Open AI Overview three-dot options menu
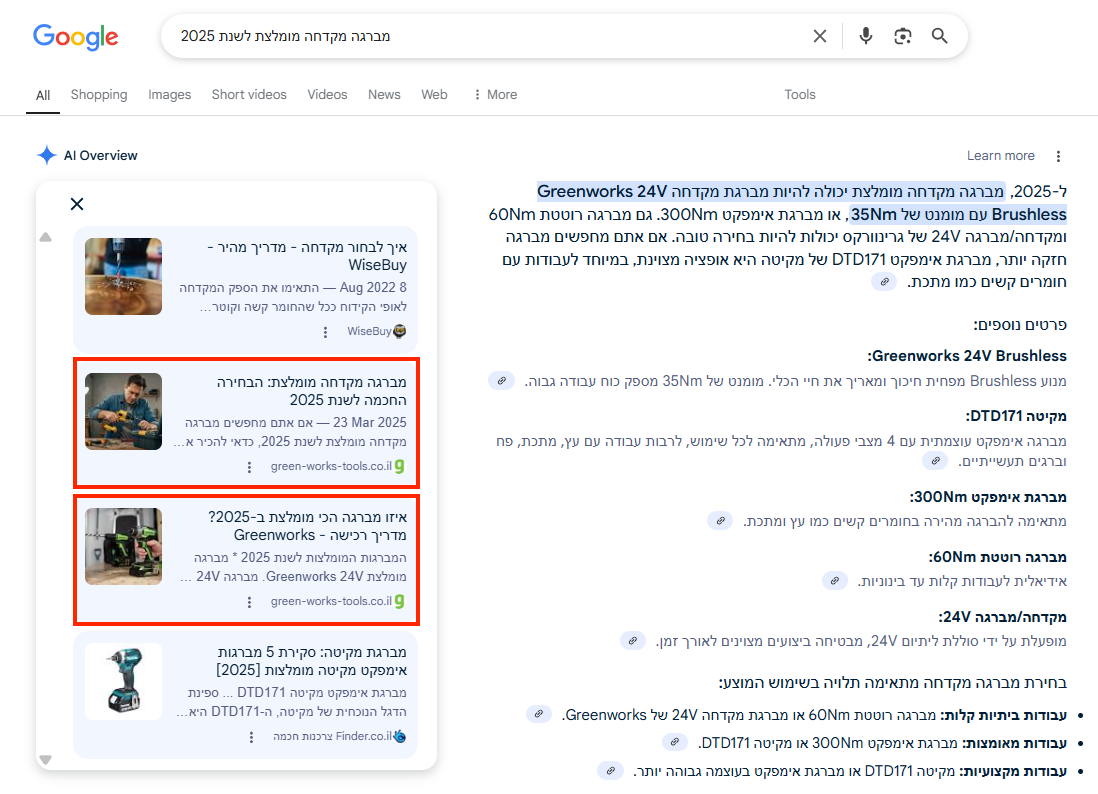The image size is (1098, 794). 1058,155
